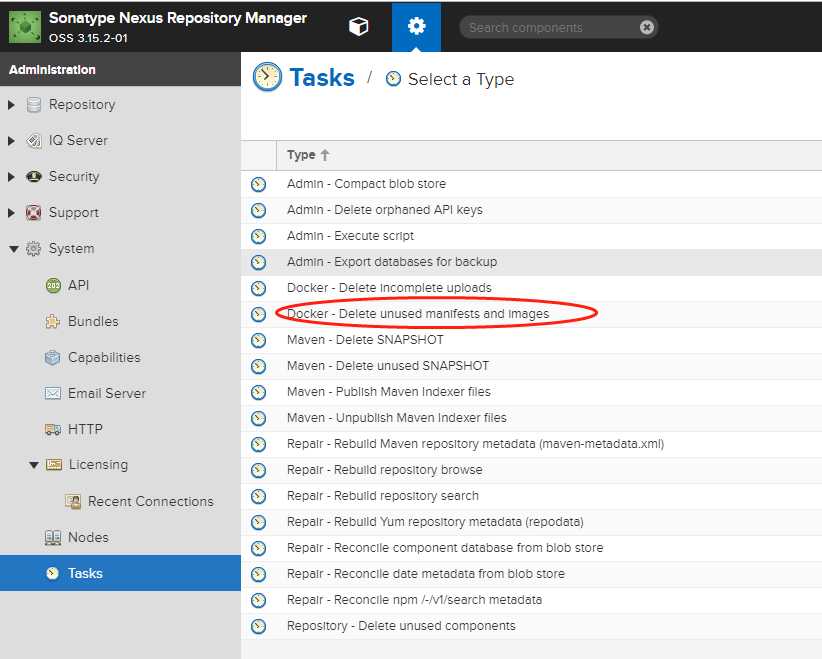Click the Browse cube icon in header
Viewport: 822px width, 659px height.
(358, 27)
